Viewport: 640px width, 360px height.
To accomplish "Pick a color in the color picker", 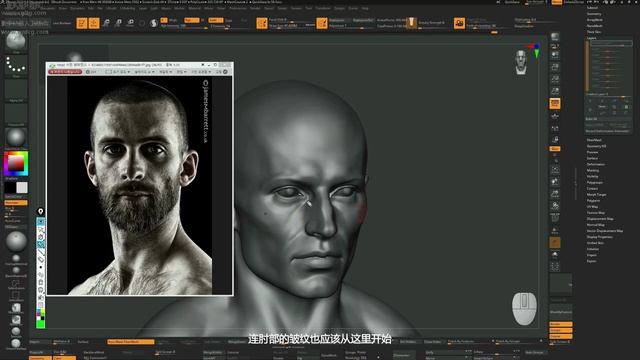I will click(x=16, y=164).
